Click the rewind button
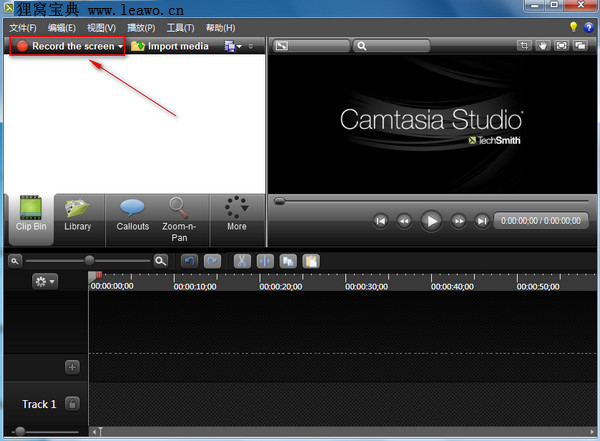Image resolution: width=600 pixels, height=441 pixels. point(404,221)
